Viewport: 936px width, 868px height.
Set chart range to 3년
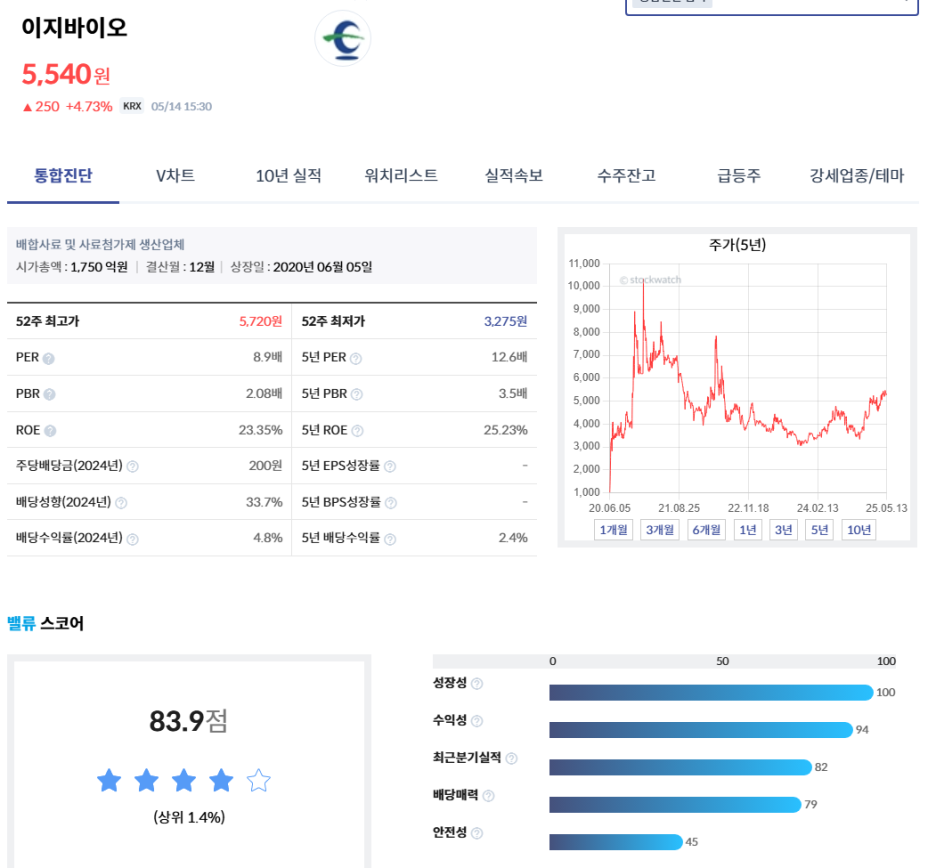(x=783, y=530)
